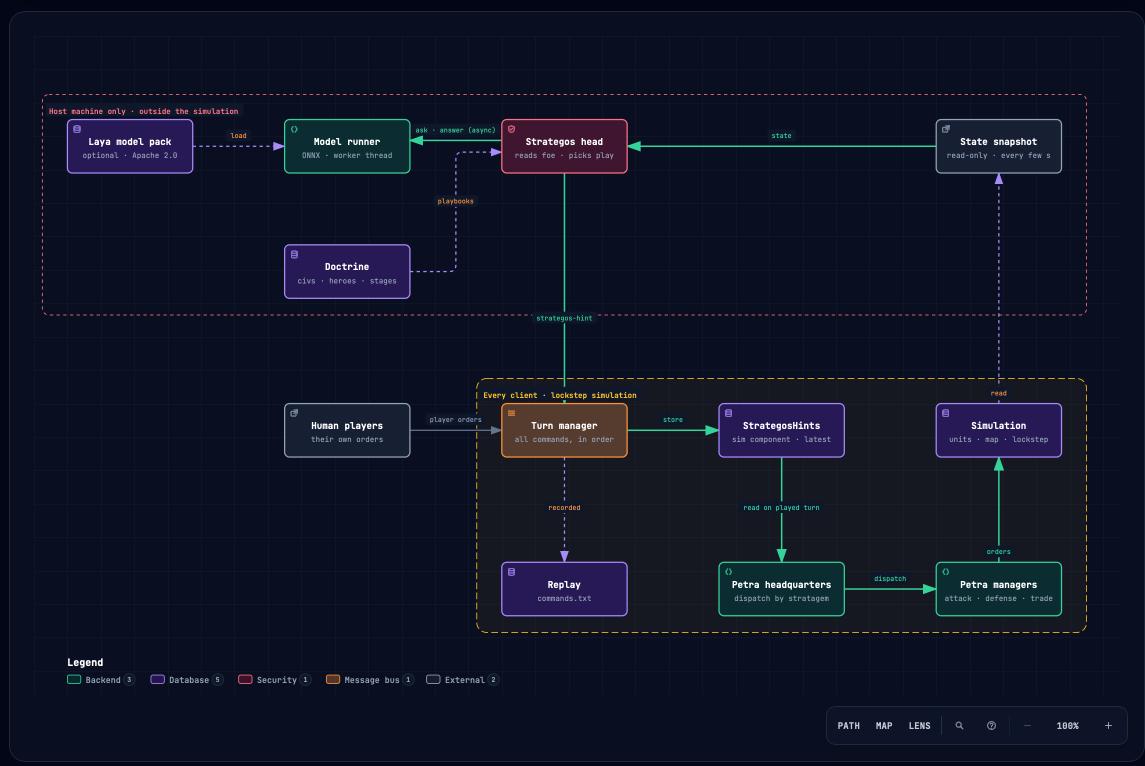Image resolution: width=1145 pixels, height=766 pixels.
Task: Toggle Database category in the legend
Action: [x=187, y=680]
